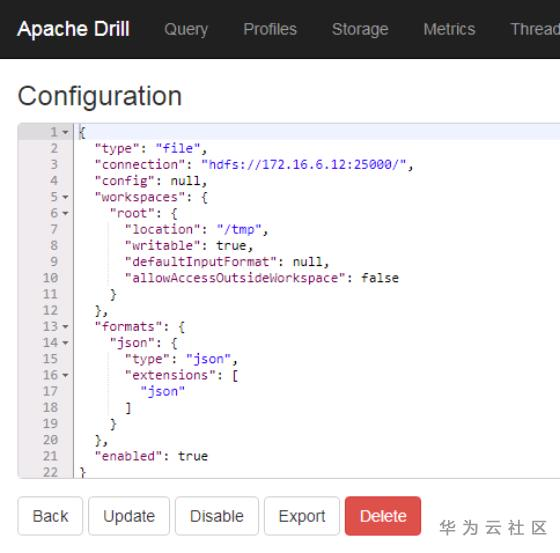Collapse the extensions array on line 16
560x553 pixels.
pyautogui.click(x=65, y=375)
